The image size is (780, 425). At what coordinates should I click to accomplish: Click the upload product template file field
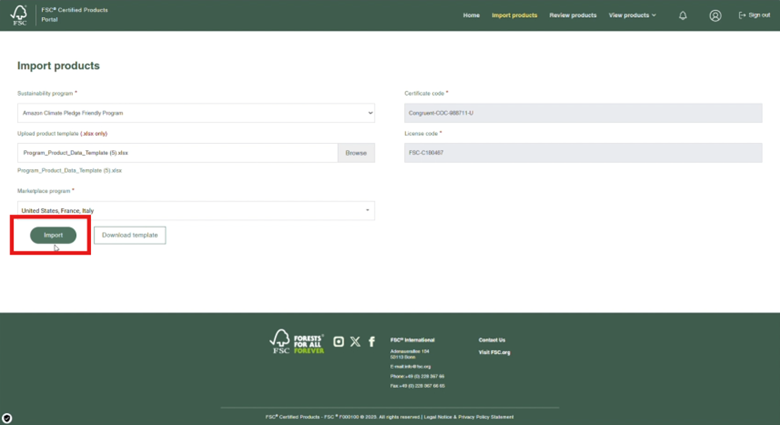click(177, 153)
